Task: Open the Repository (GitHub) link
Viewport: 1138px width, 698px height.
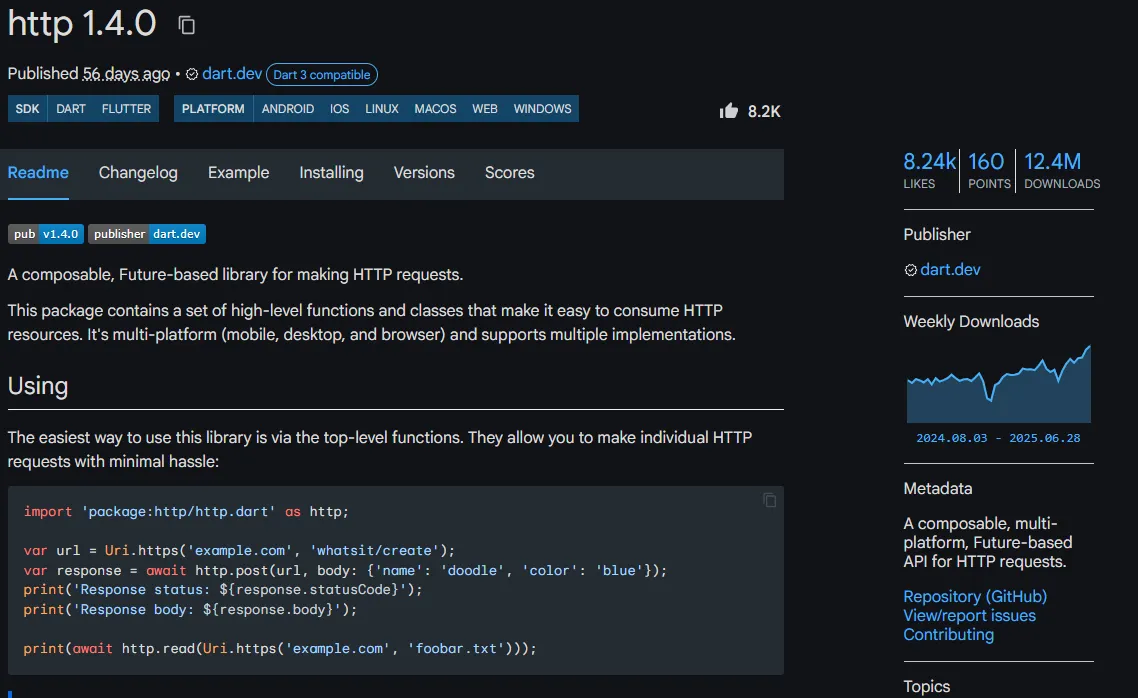Action: point(975,596)
